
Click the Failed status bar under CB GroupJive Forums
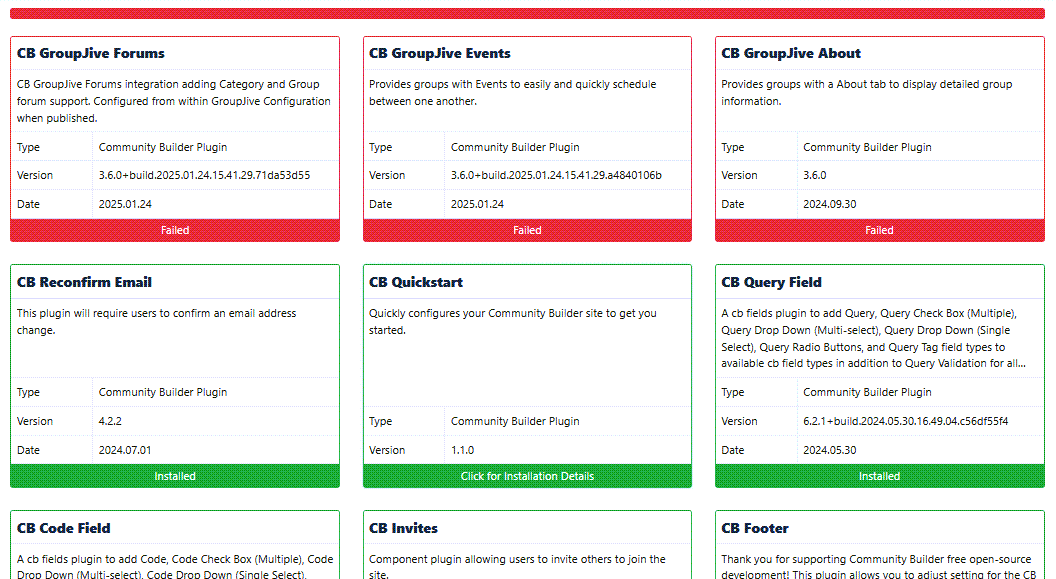click(x=175, y=230)
